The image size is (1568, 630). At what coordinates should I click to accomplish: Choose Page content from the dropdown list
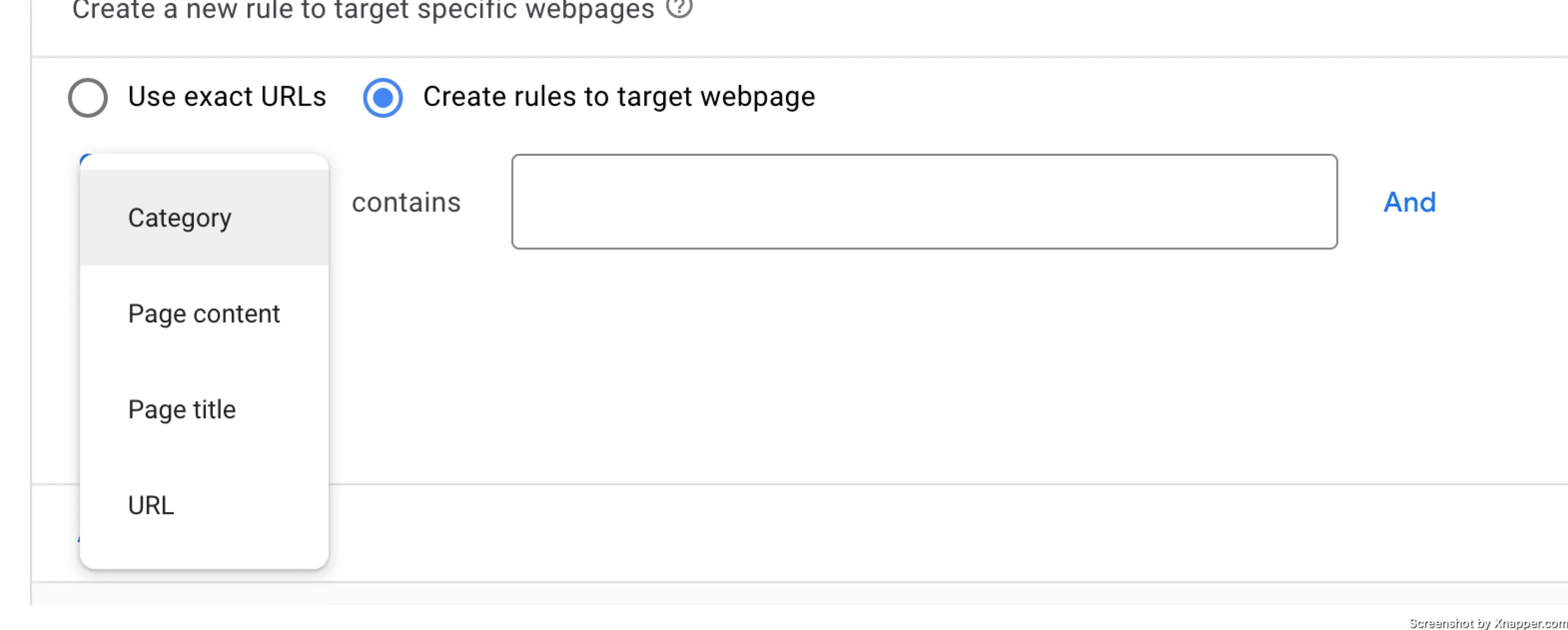[204, 314]
